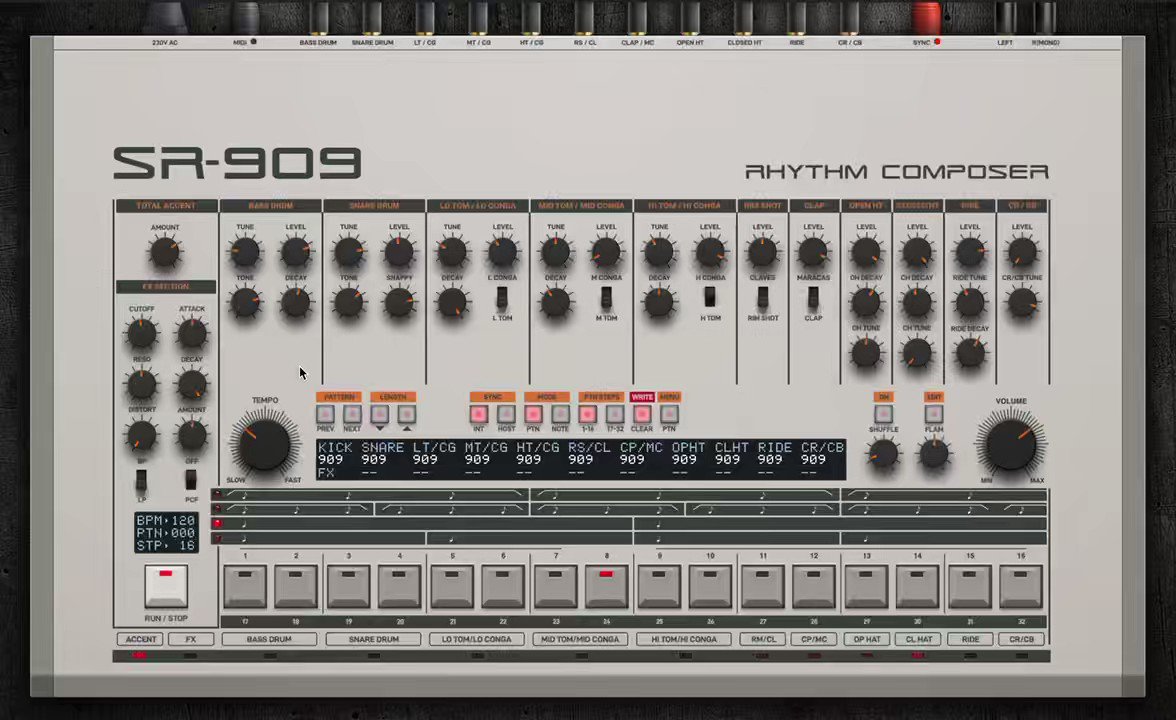
Task: Click the PREV pattern button
Action: point(326,414)
